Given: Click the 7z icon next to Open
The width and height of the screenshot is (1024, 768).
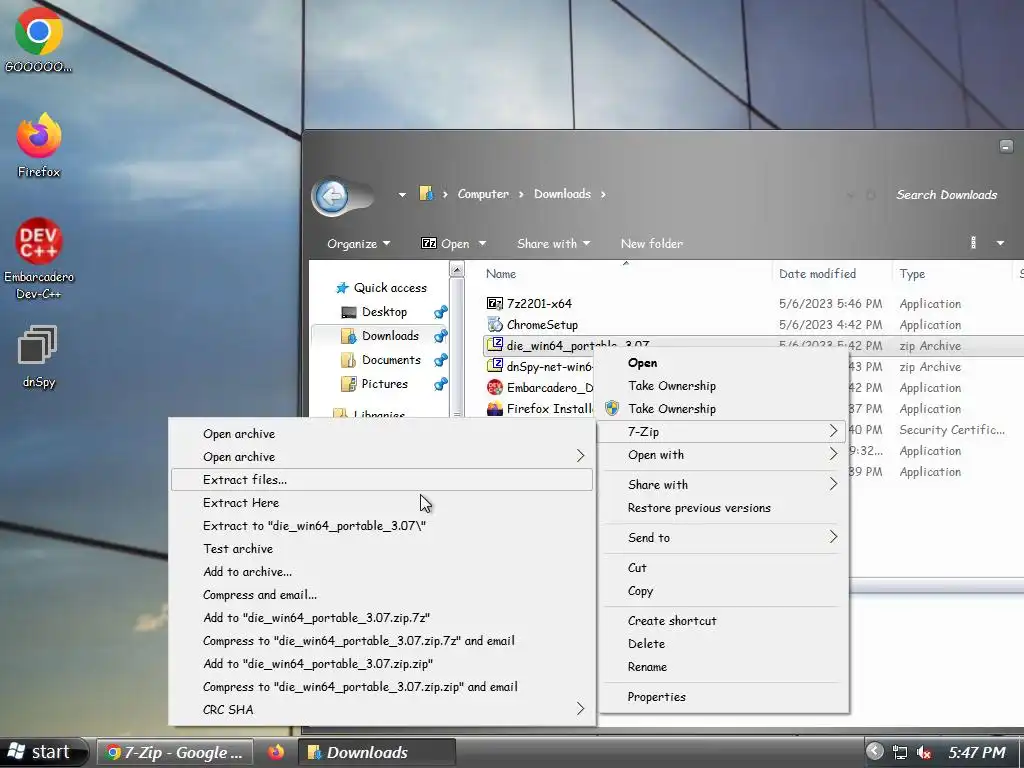Looking at the screenshot, I should click(x=428, y=243).
